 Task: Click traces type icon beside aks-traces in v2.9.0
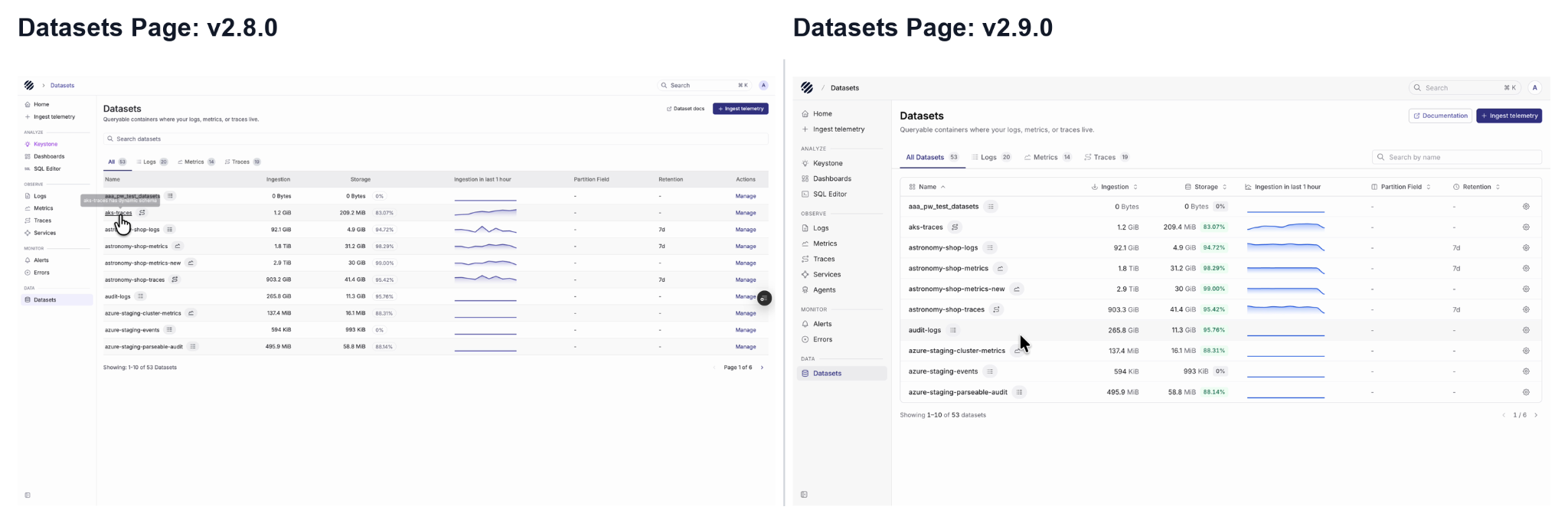[955, 227]
